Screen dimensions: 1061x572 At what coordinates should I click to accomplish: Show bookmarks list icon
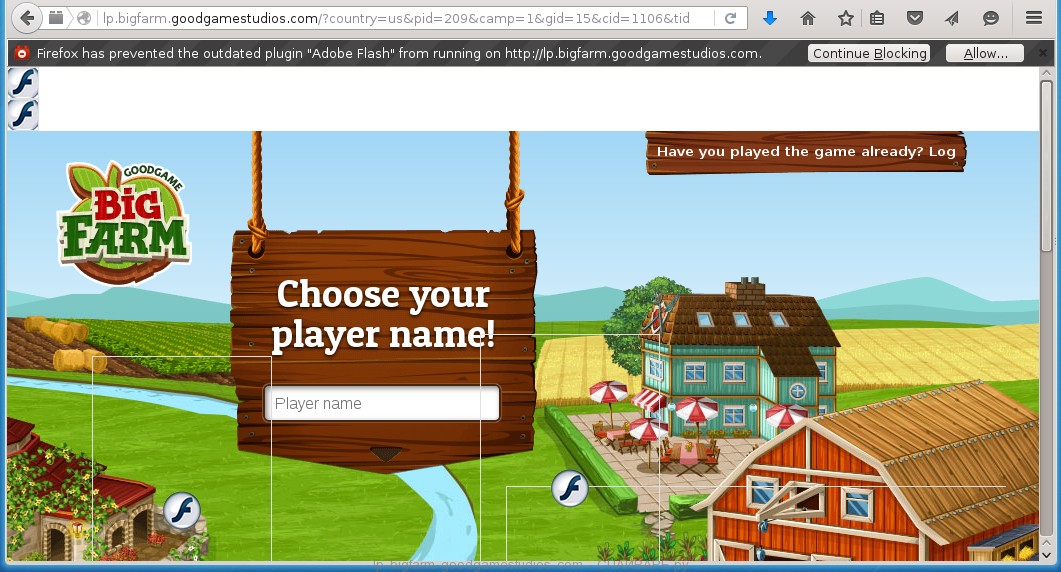(877, 18)
